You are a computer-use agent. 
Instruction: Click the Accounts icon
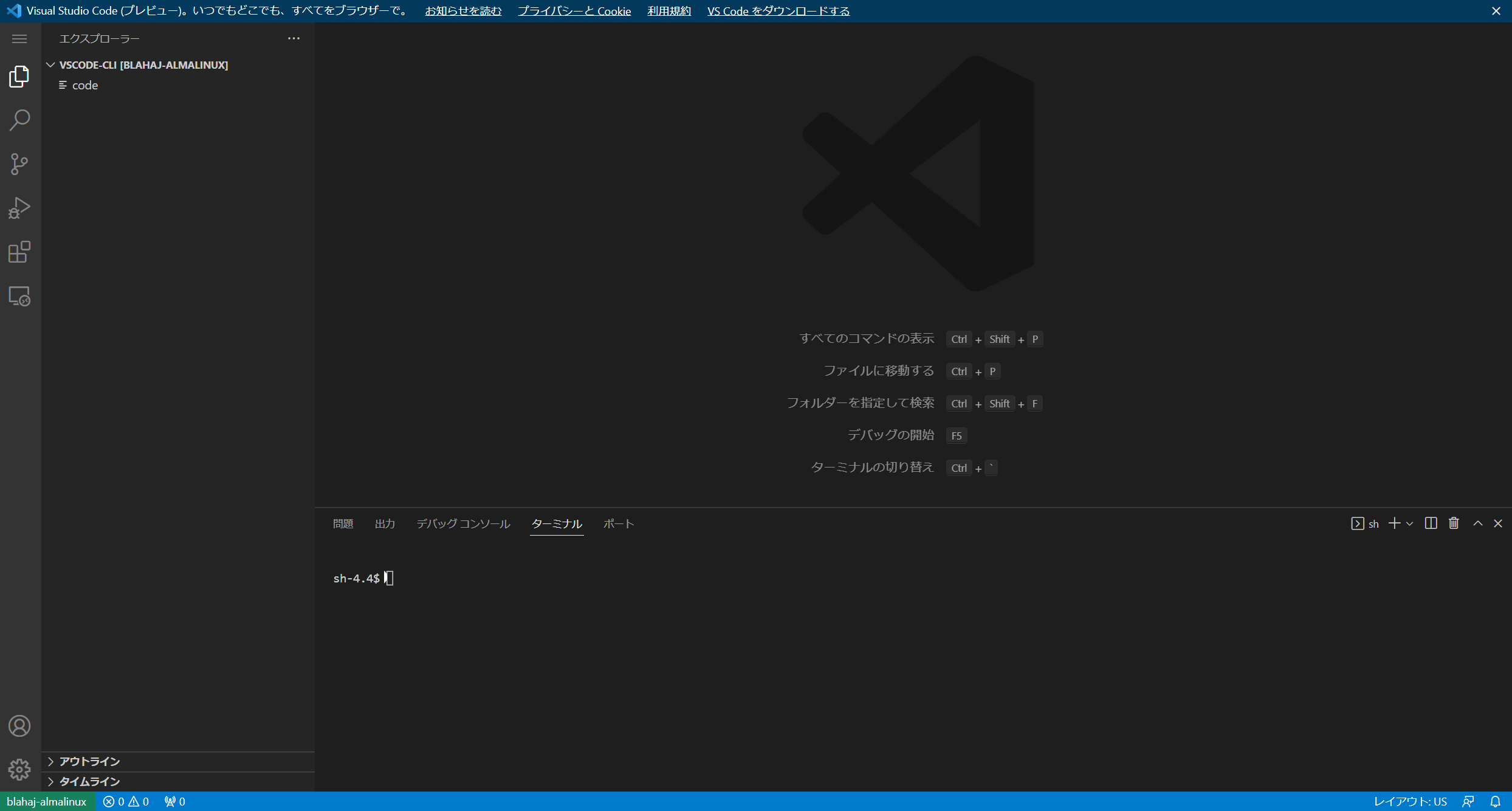(19, 726)
